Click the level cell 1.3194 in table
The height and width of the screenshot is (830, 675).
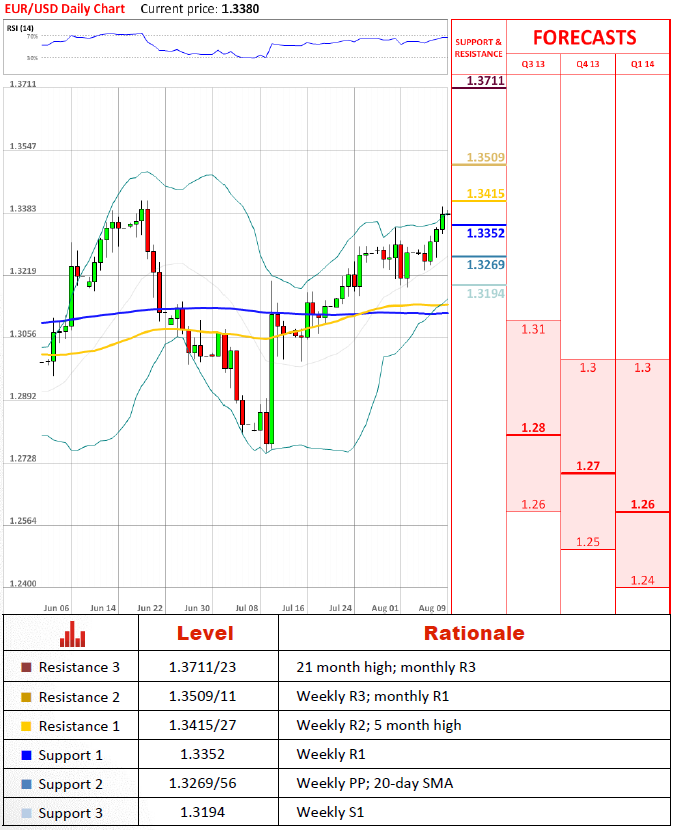[202, 813]
